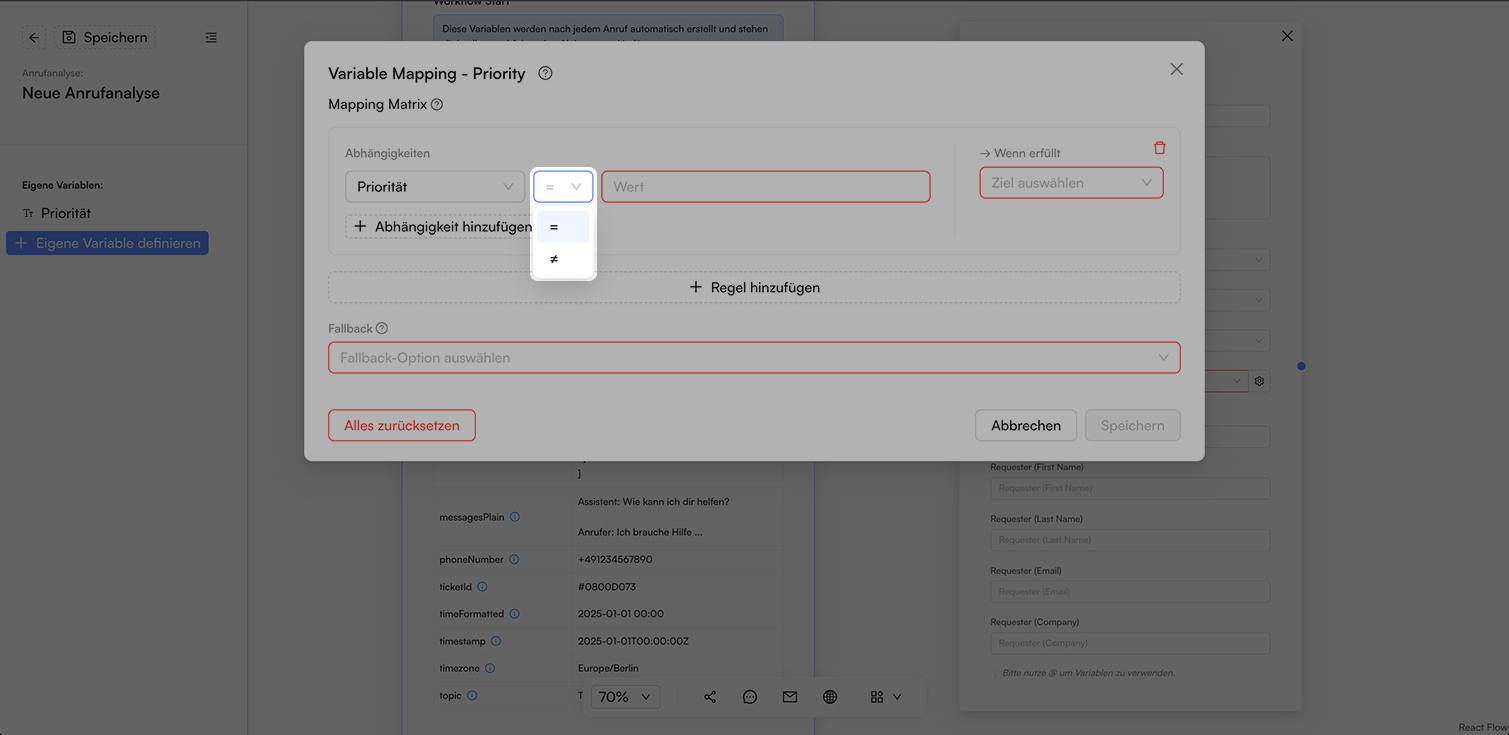1509x735 pixels.
Task: Expand the Ziel auswählen dropdown
Action: pyautogui.click(x=1071, y=183)
